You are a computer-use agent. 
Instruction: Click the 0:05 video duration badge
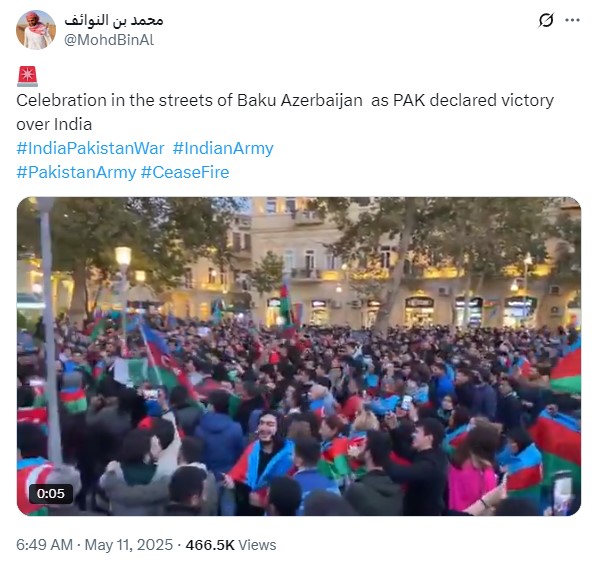51,493
